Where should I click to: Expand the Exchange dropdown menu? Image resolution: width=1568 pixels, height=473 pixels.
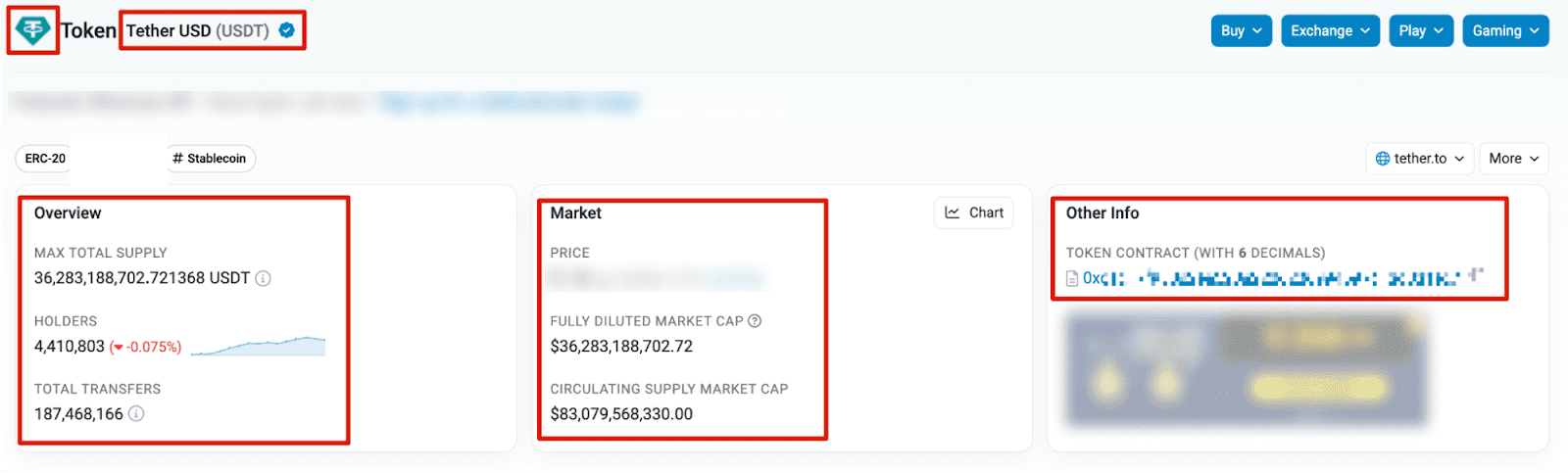tap(1330, 30)
